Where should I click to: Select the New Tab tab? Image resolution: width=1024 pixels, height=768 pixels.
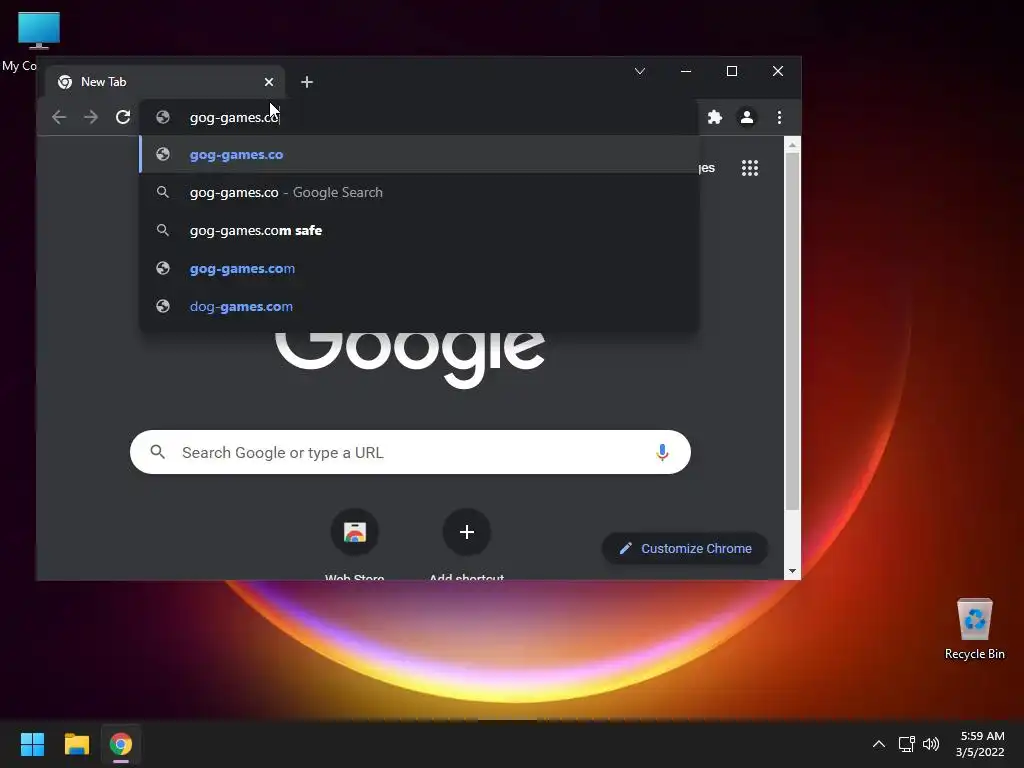pyautogui.click(x=165, y=82)
